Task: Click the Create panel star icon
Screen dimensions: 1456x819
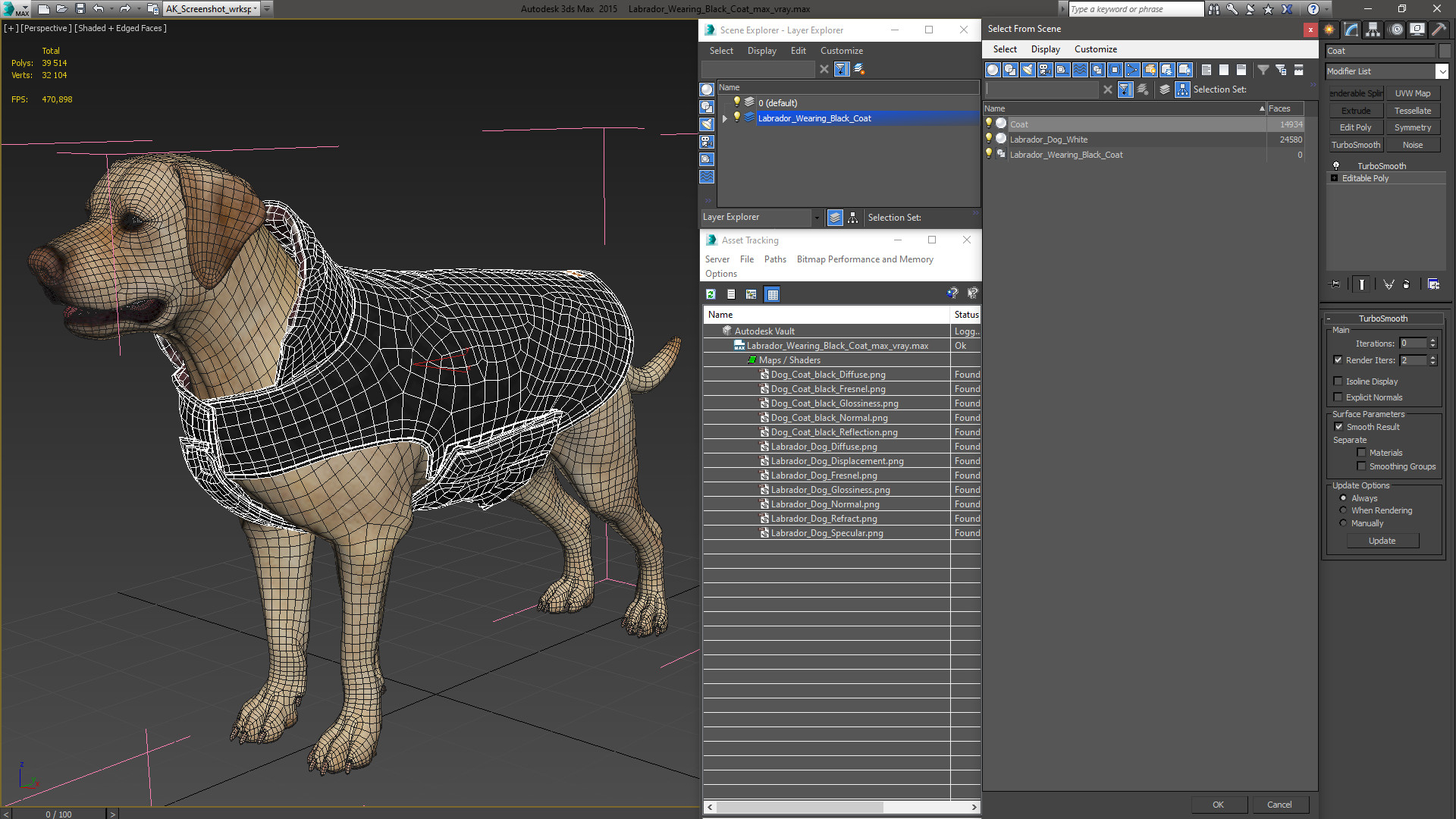Action: pyautogui.click(x=1329, y=30)
